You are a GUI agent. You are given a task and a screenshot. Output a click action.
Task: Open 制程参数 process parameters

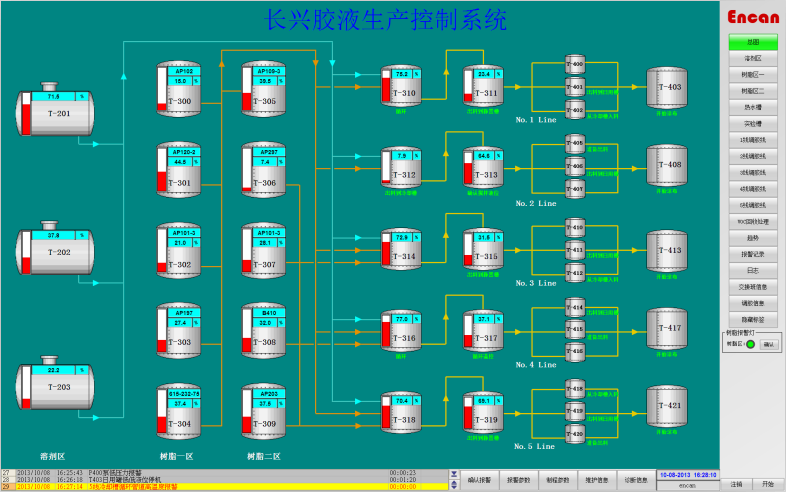click(x=558, y=480)
